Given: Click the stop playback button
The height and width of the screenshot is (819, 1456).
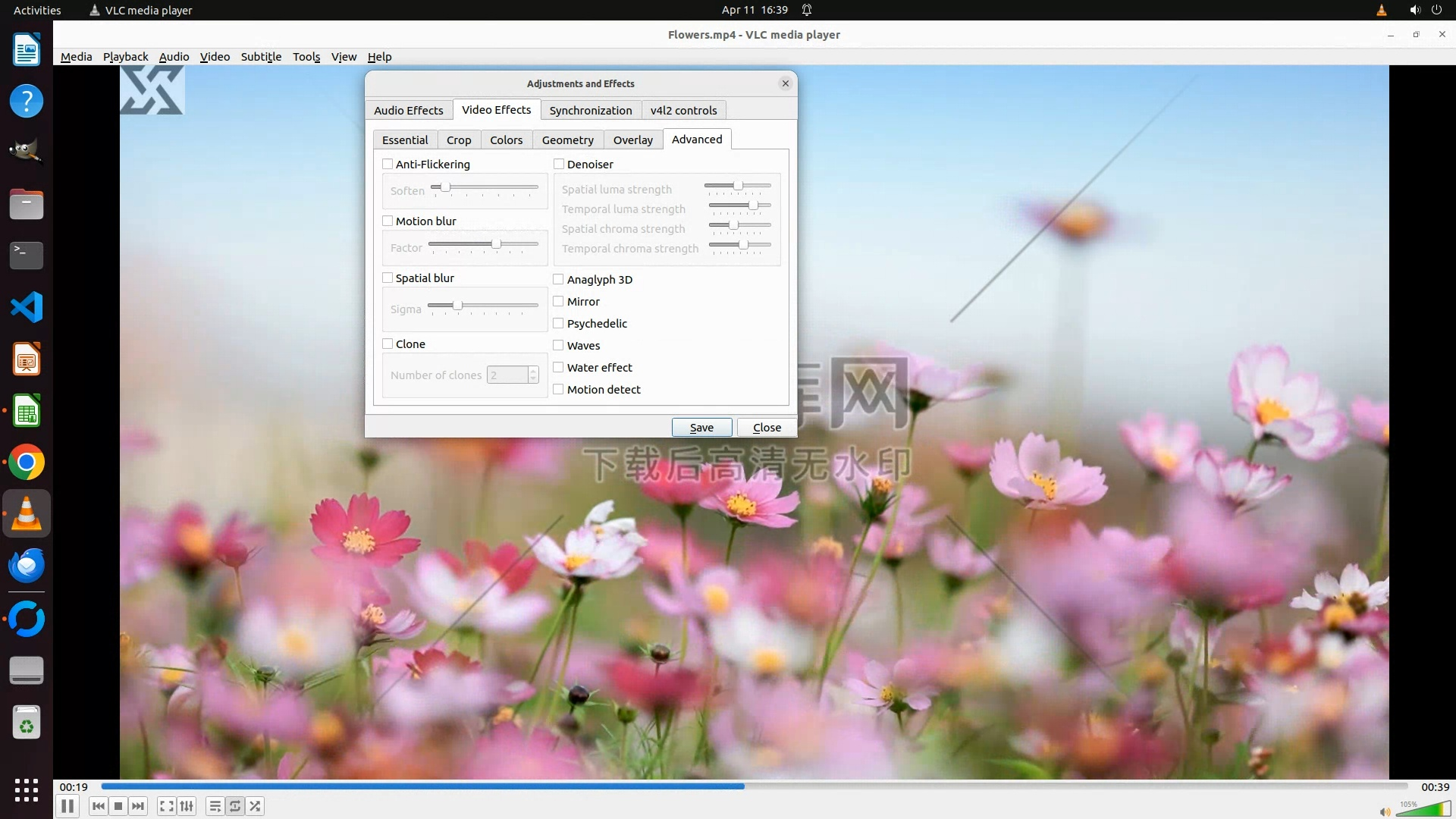Looking at the screenshot, I should [x=118, y=806].
